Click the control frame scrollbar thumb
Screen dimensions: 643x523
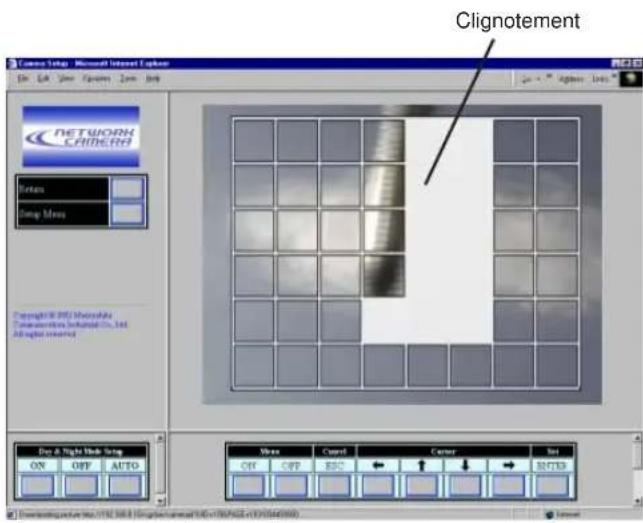[x=638, y=456]
